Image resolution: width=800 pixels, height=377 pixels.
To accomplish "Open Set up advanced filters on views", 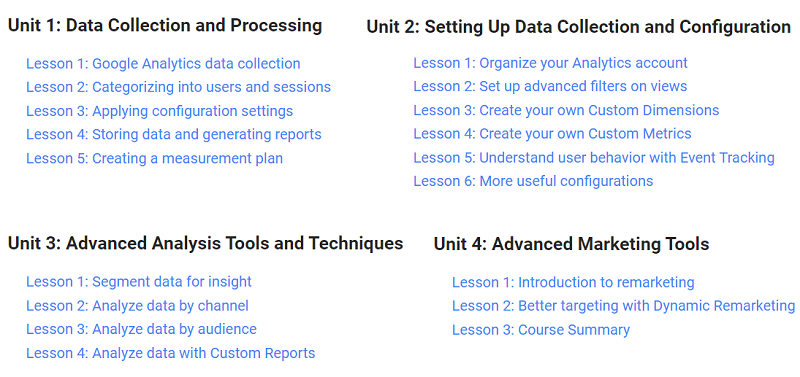I will coord(550,86).
